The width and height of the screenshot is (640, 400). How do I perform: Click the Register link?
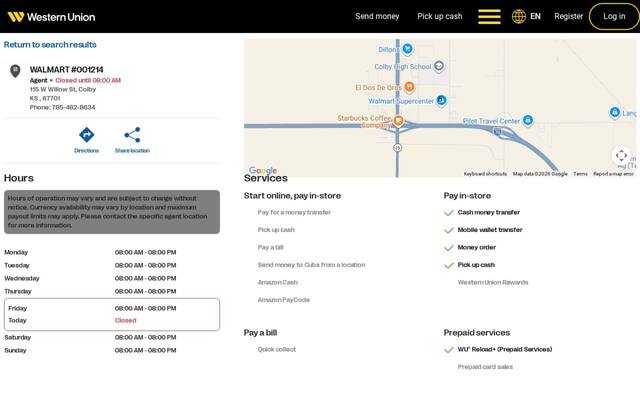coord(569,16)
